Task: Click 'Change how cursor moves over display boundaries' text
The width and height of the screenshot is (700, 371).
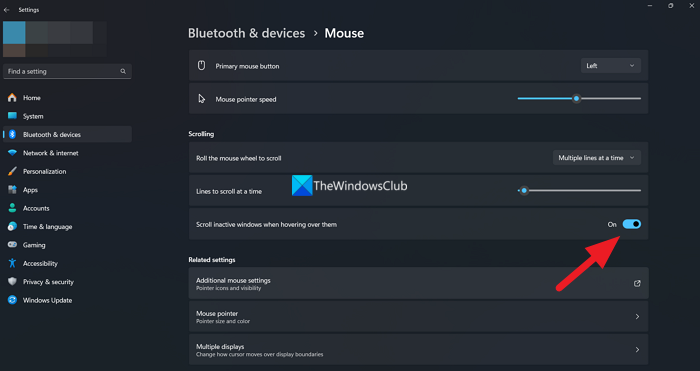Action: click(259, 354)
